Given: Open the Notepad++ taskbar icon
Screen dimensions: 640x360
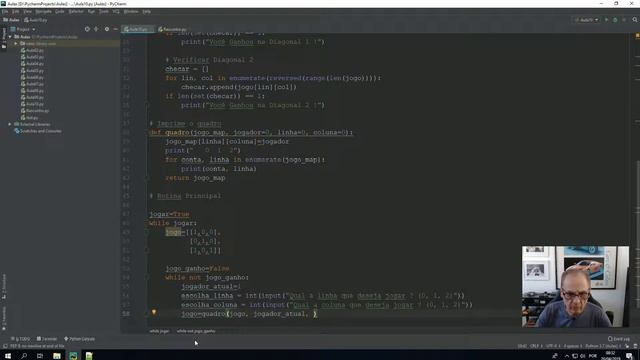Looking at the screenshot, I should (89, 356).
